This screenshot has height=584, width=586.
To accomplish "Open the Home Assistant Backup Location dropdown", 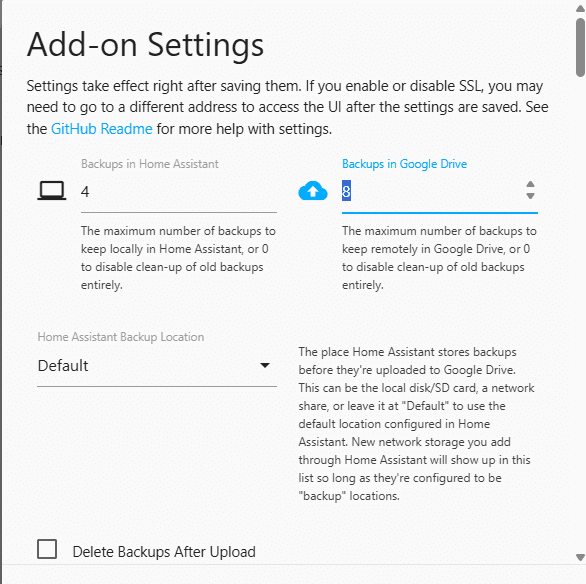I will (x=157, y=366).
